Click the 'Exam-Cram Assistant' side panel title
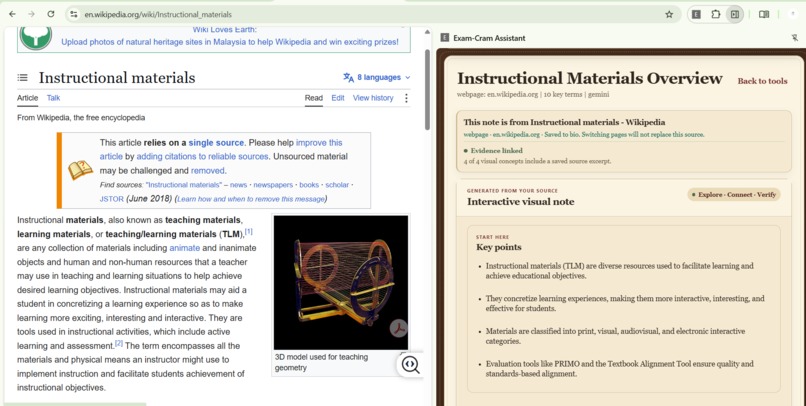The height and width of the screenshot is (406, 806). coord(489,38)
